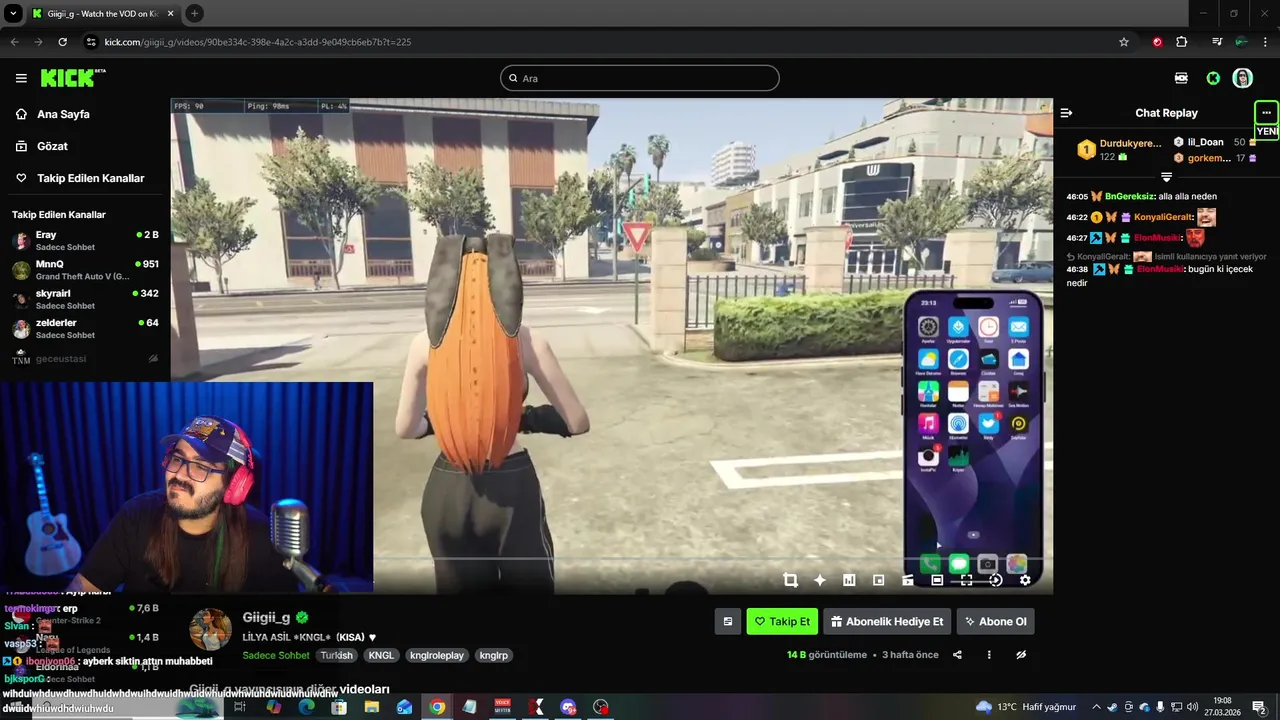The height and width of the screenshot is (720, 1280).
Task: Open the KICKs wallet icon in header
Action: point(1181,78)
